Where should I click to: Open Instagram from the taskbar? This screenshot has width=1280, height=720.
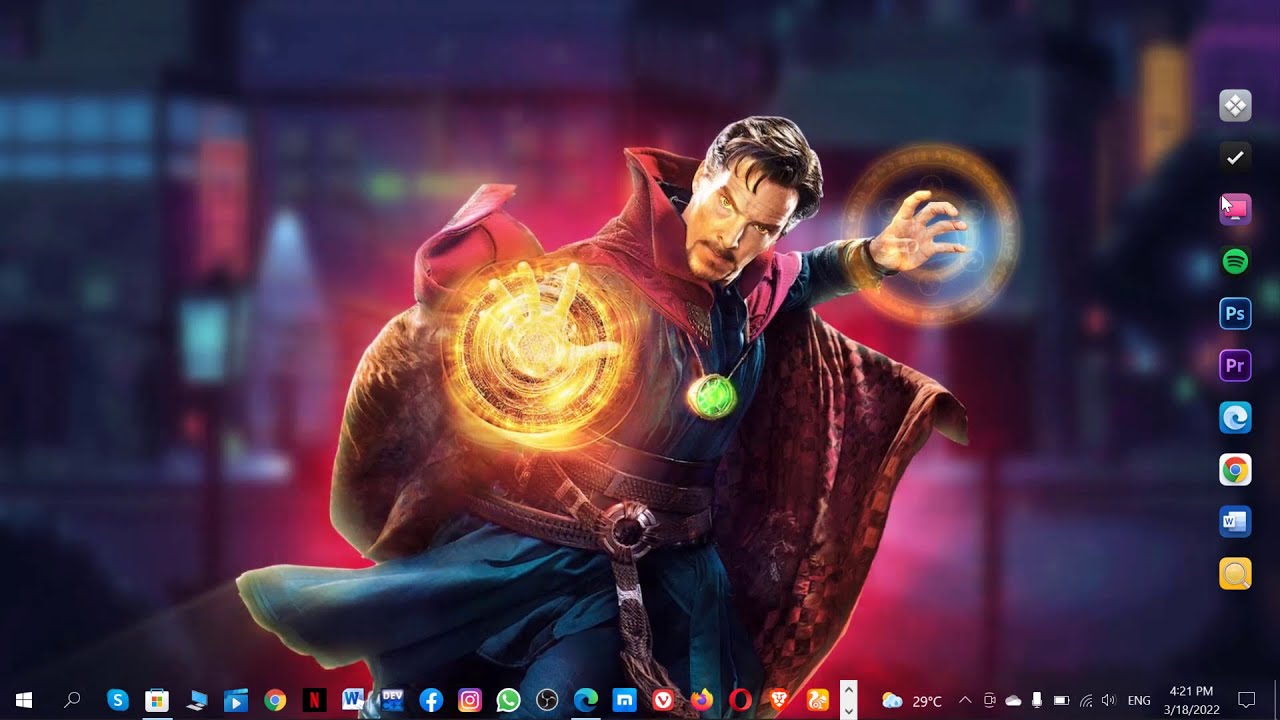tap(470, 700)
